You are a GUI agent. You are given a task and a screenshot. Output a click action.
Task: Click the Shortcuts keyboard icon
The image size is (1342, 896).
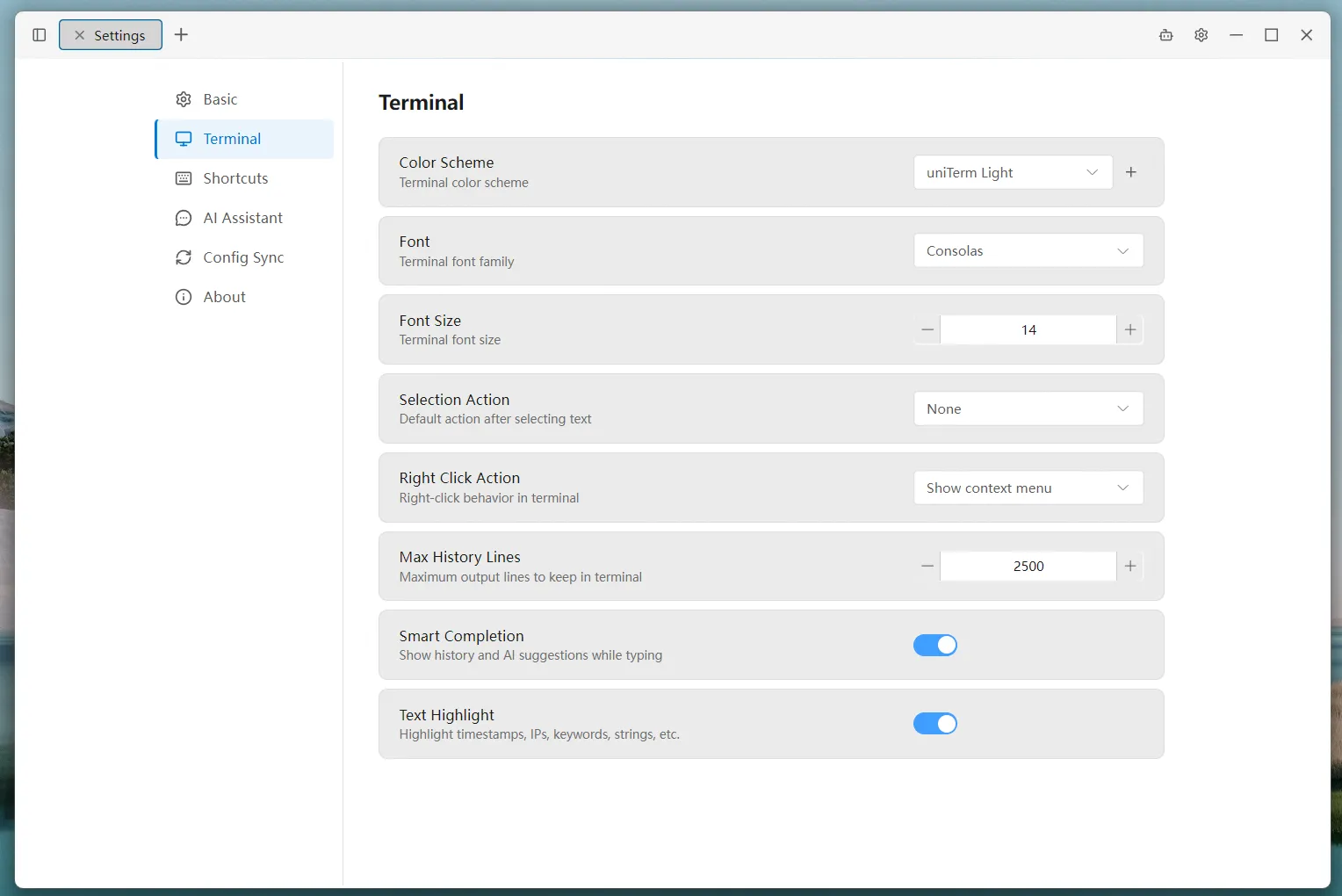pos(184,178)
